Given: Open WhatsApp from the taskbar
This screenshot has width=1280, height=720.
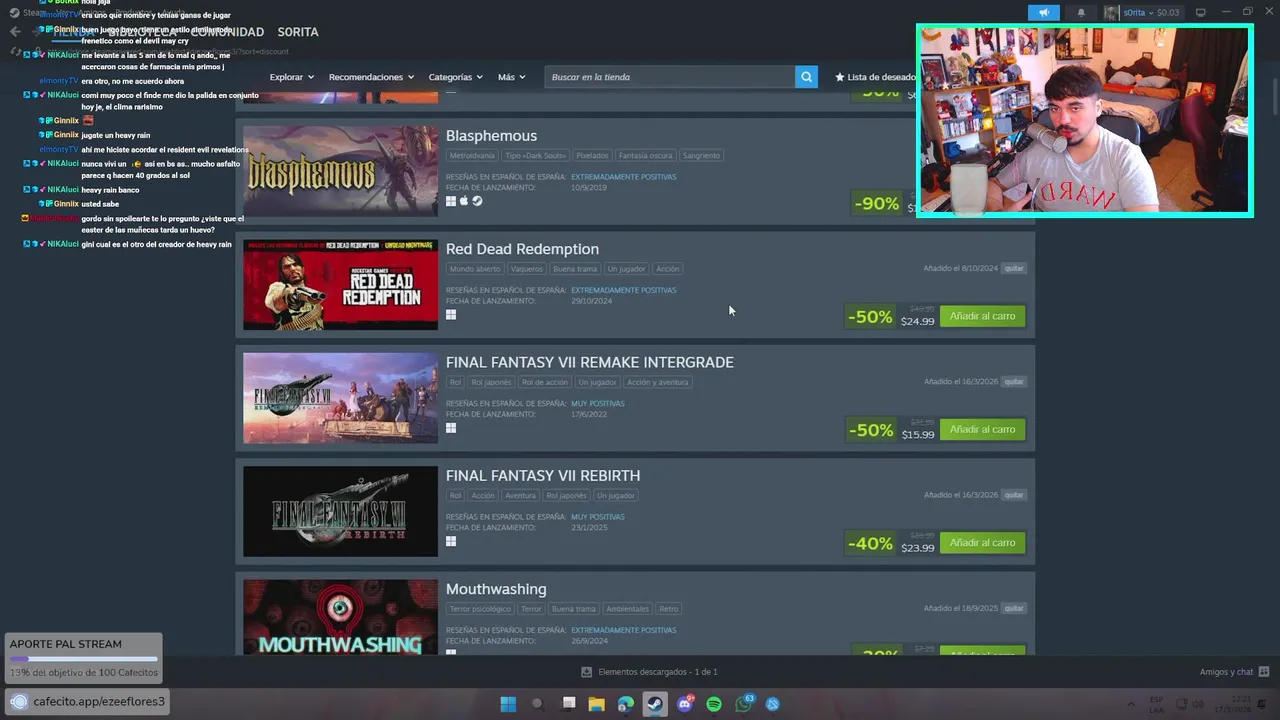Looking at the screenshot, I should click(743, 704).
